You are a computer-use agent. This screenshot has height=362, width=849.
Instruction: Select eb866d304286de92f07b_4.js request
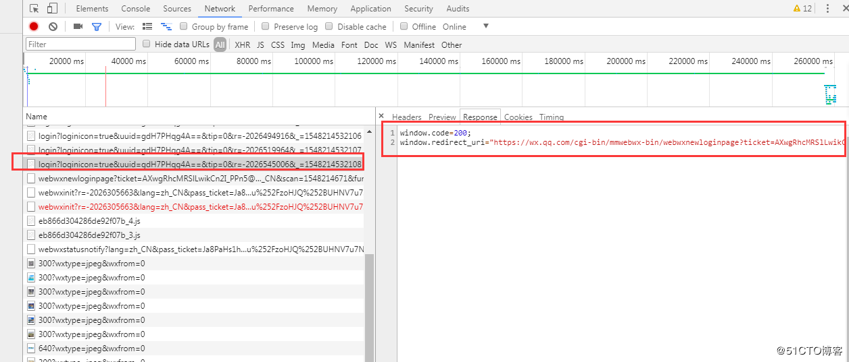194,221
